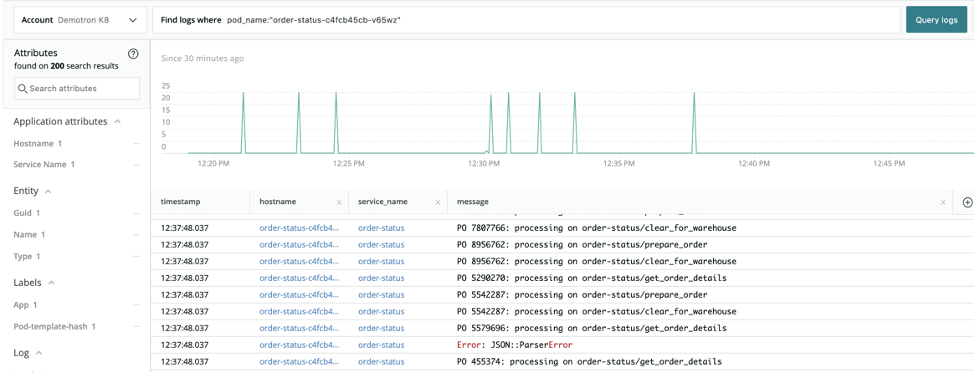
Task: Click into the Search attributes field
Action: click(77, 88)
